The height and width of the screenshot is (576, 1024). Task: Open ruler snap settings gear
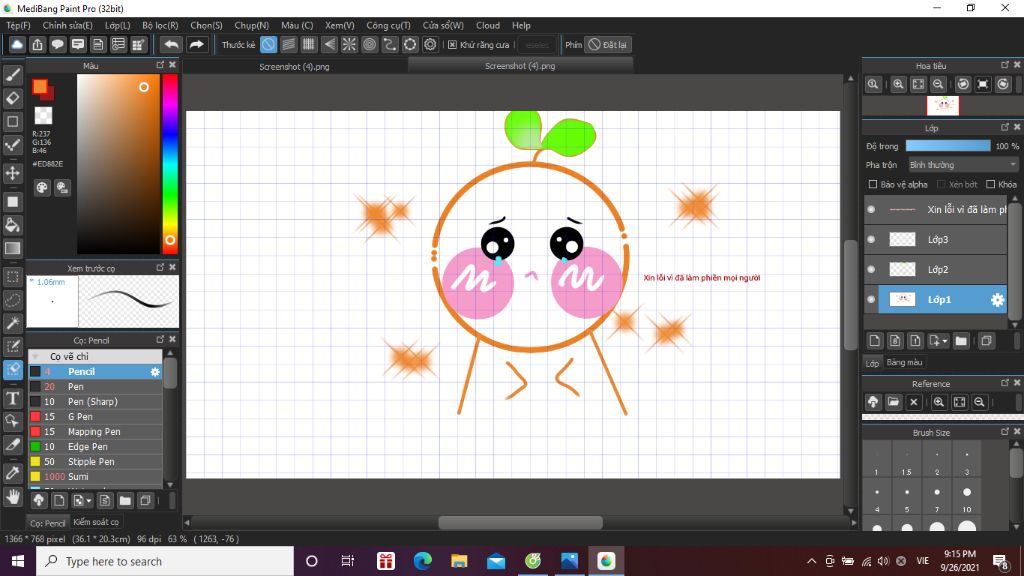[x=430, y=44]
